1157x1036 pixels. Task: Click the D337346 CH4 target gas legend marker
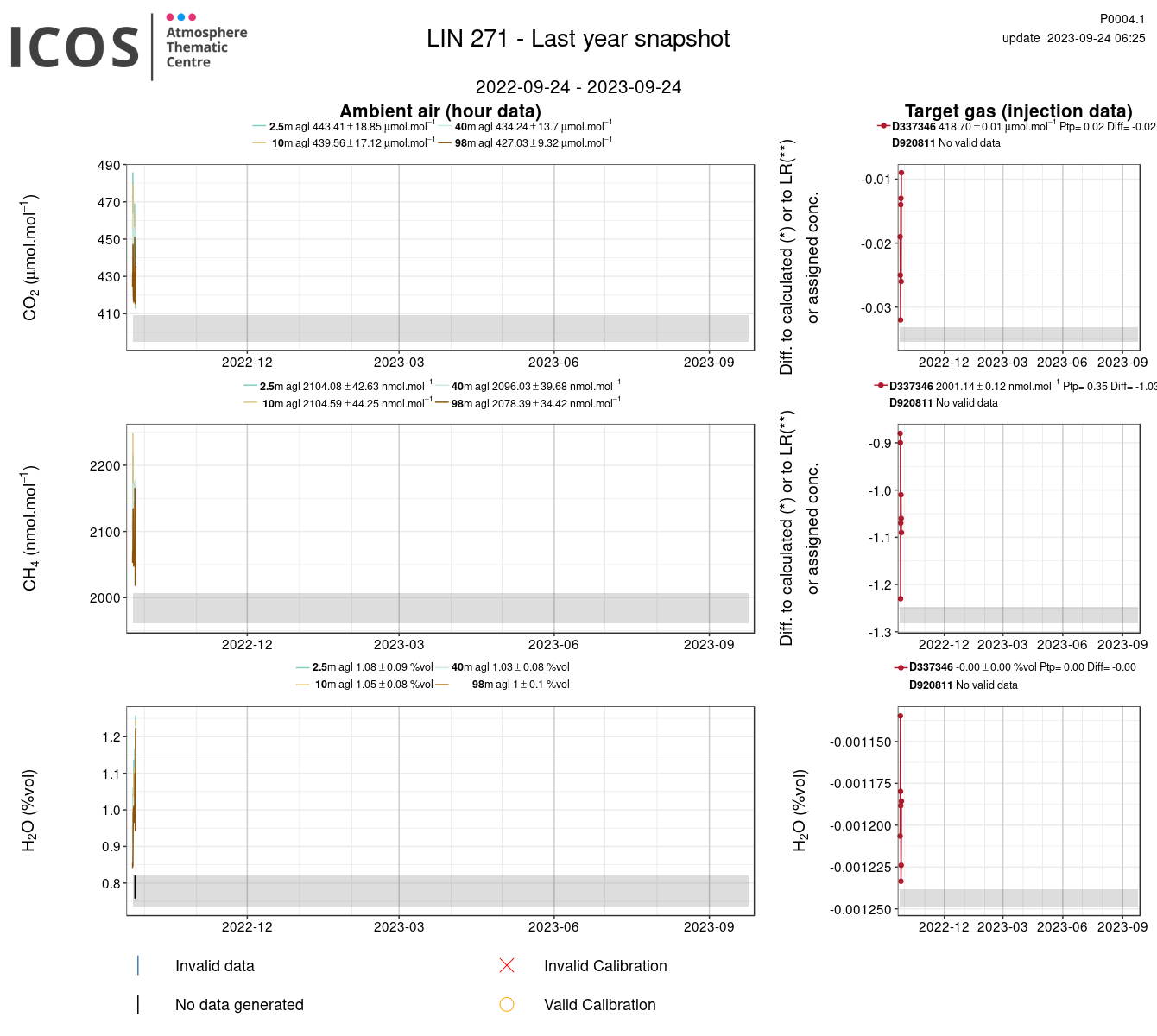coord(881,386)
